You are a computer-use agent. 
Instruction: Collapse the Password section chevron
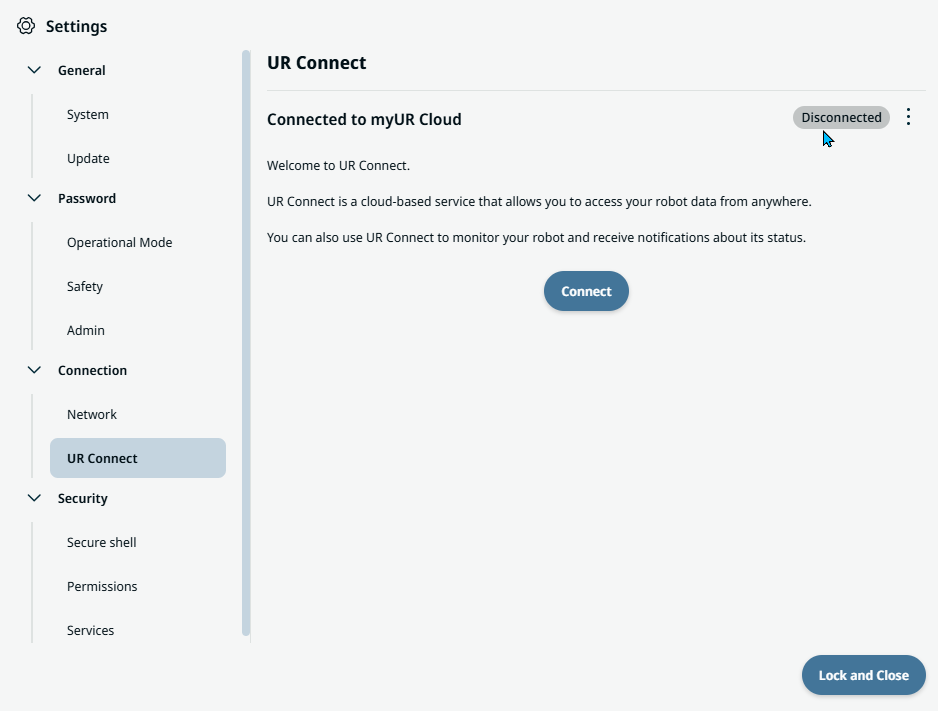pos(35,198)
